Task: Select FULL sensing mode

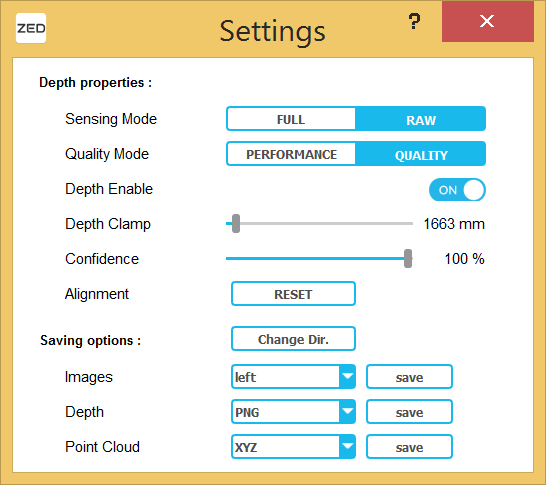Action: 291,119
